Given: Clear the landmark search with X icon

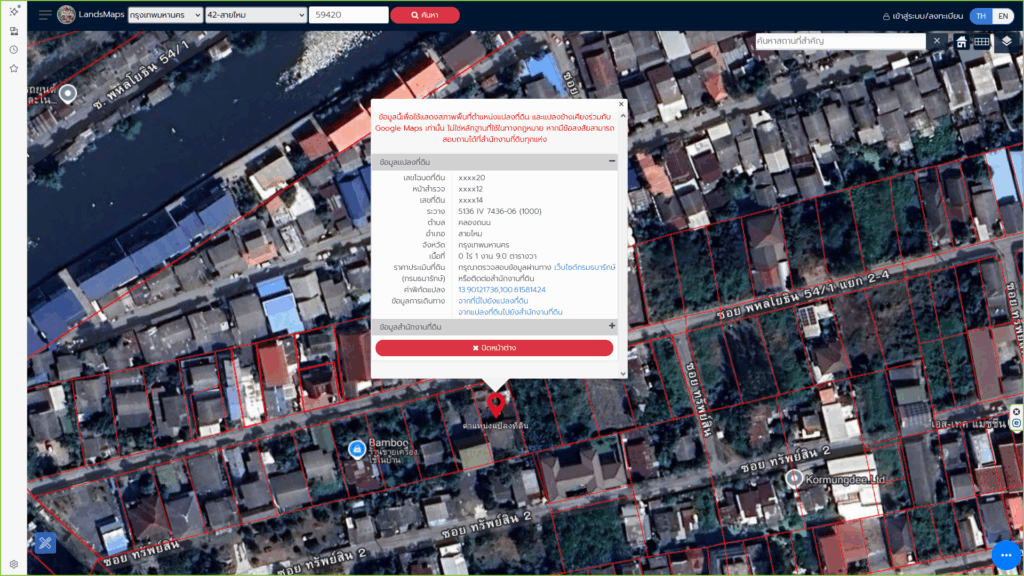Looking at the screenshot, I should [x=937, y=41].
